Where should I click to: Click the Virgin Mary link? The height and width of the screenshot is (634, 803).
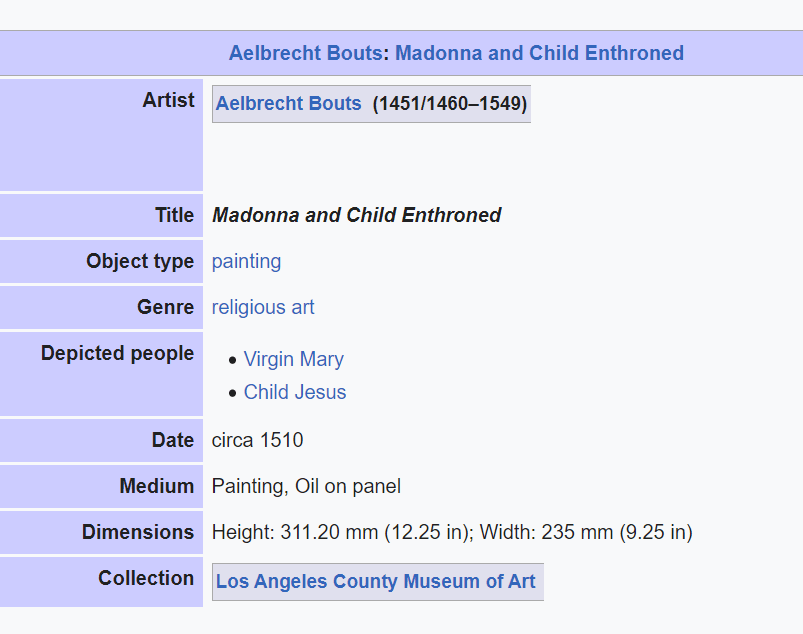click(x=293, y=360)
